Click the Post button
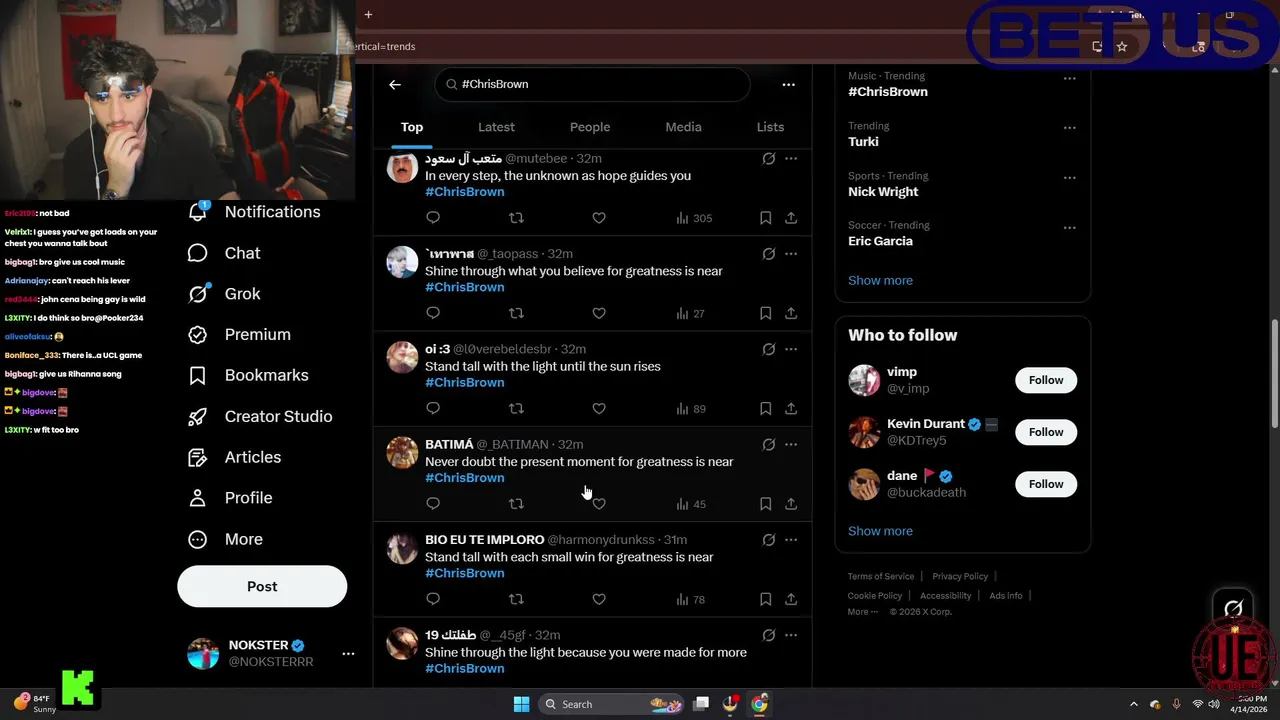Image resolution: width=1280 pixels, height=720 pixels. [262, 587]
